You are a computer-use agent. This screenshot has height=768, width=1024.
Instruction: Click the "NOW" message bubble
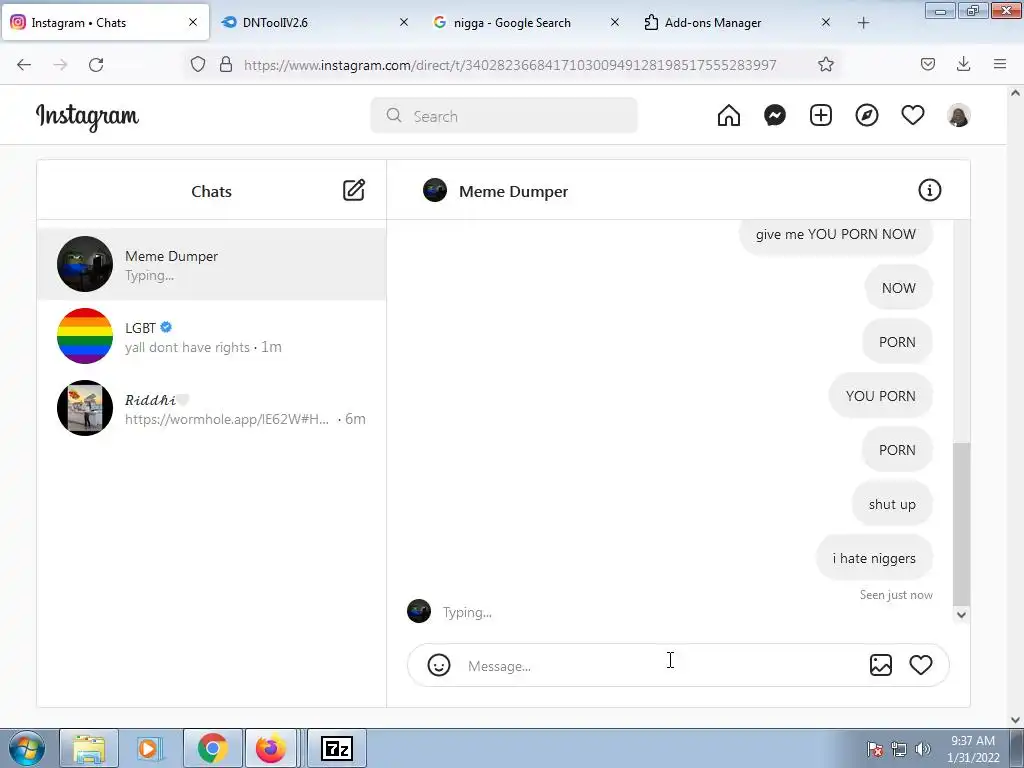point(899,288)
